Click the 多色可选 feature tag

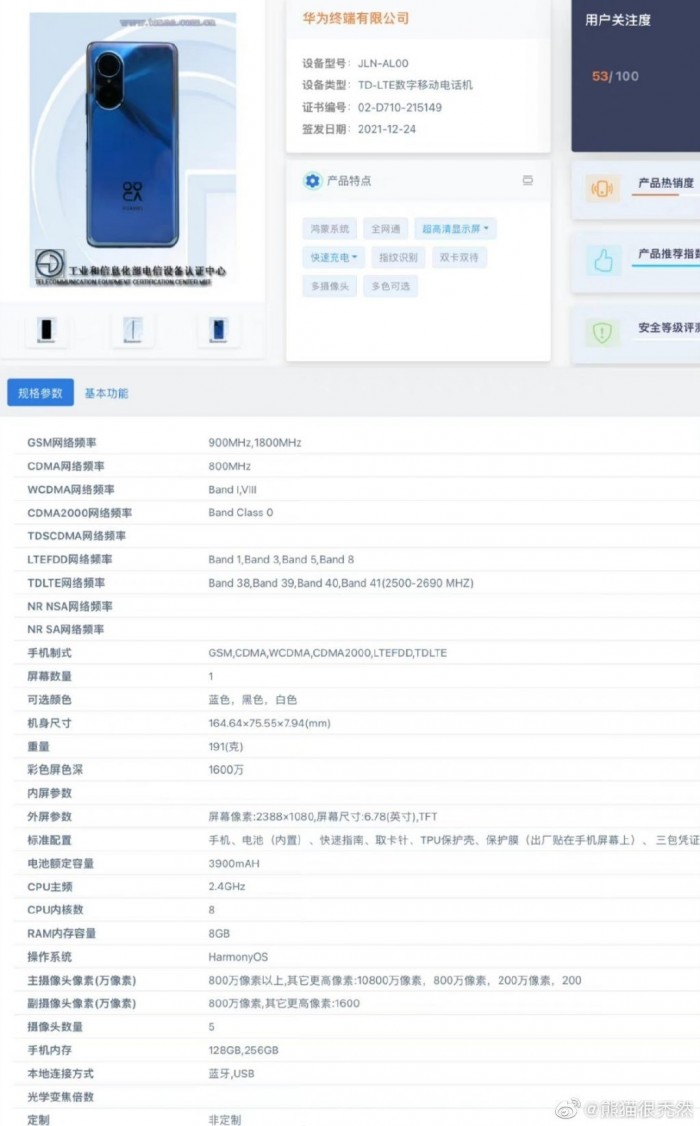(x=391, y=286)
